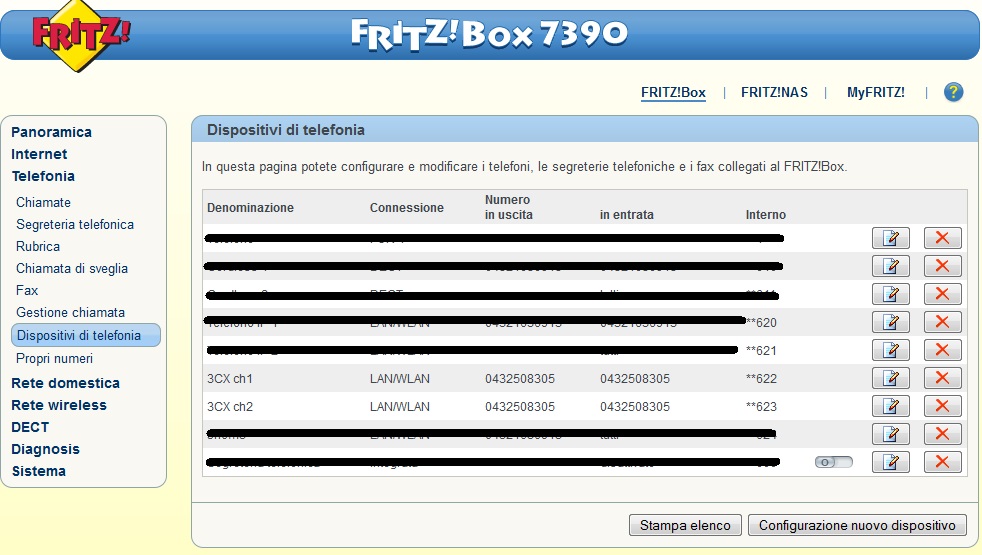Click the Denominazione column header
This screenshot has width=982, height=555.
tap(251, 207)
